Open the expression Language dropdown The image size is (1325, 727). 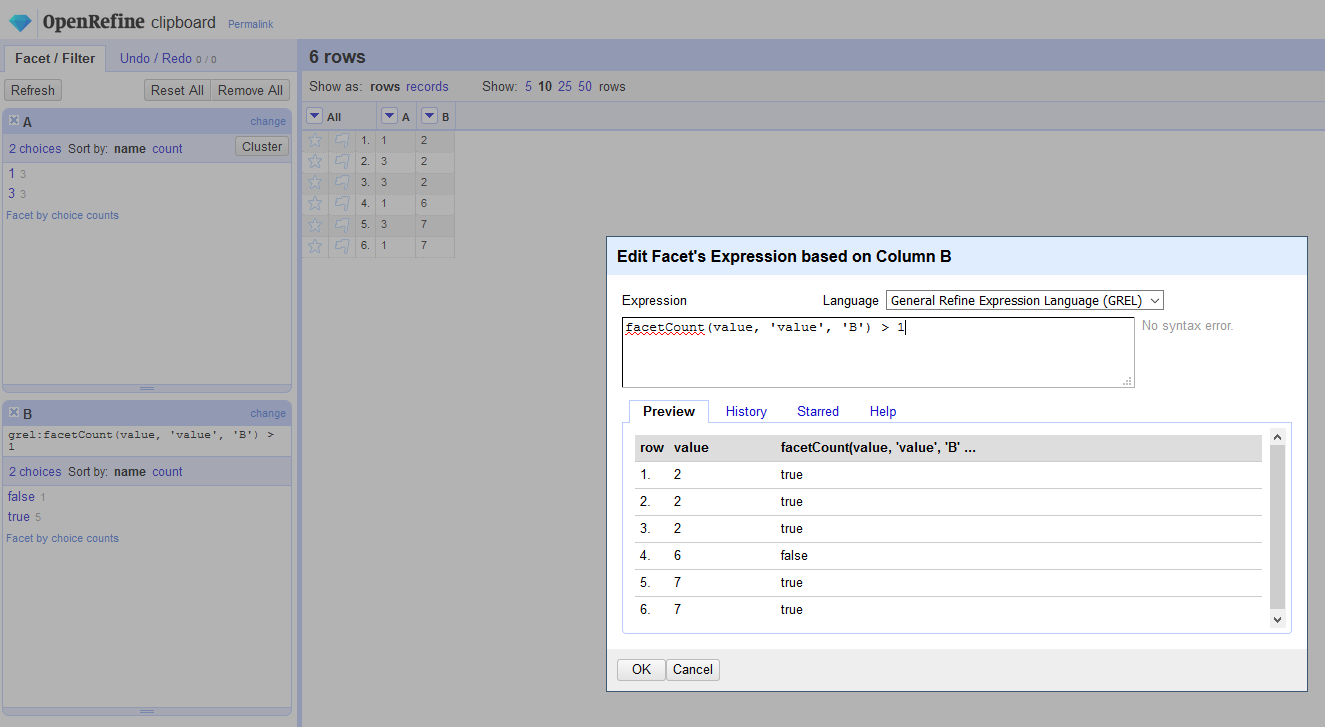pos(1025,300)
